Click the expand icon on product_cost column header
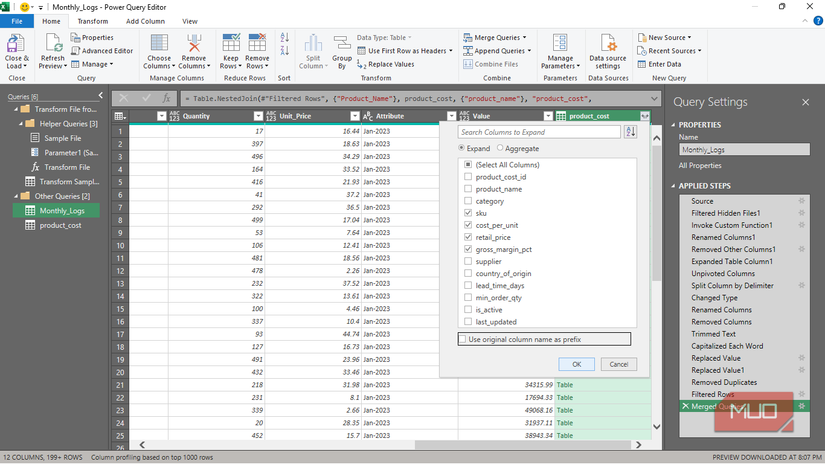 (x=645, y=116)
